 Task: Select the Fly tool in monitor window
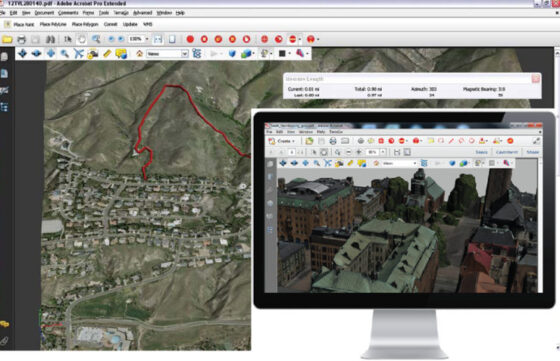click(x=328, y=164)
